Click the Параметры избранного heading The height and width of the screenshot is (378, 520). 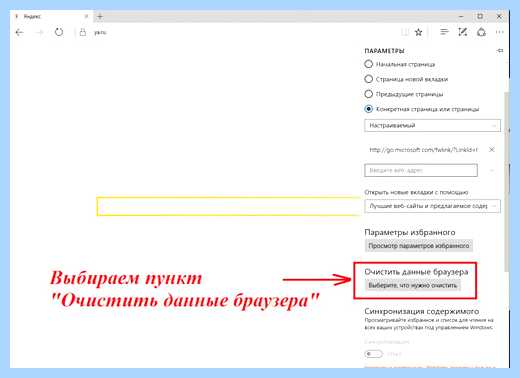410,232
